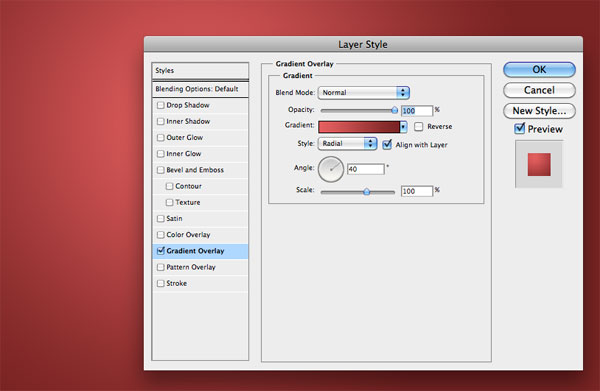This screenshot has width=600, height=391.
Task: Click the Angle value field showing 40
Action: click(x=365, y=169)
